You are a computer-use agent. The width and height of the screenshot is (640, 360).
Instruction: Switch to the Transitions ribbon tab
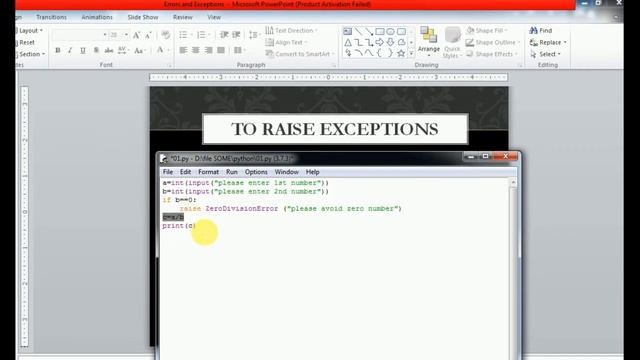[x=51, y=17]
